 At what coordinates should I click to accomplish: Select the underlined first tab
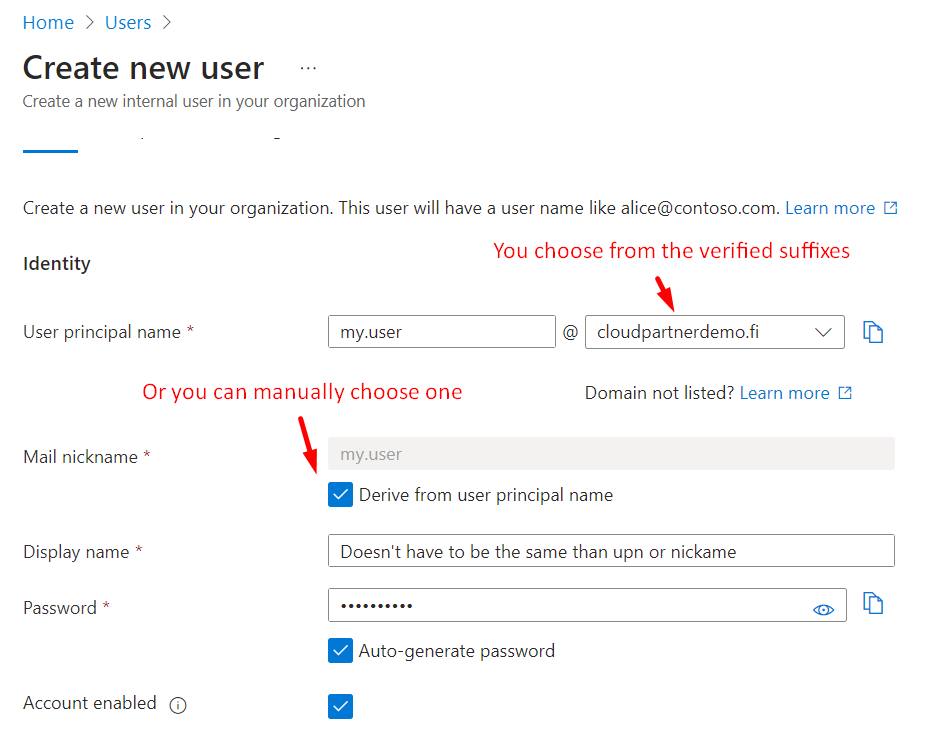click(x=50, y=140)
